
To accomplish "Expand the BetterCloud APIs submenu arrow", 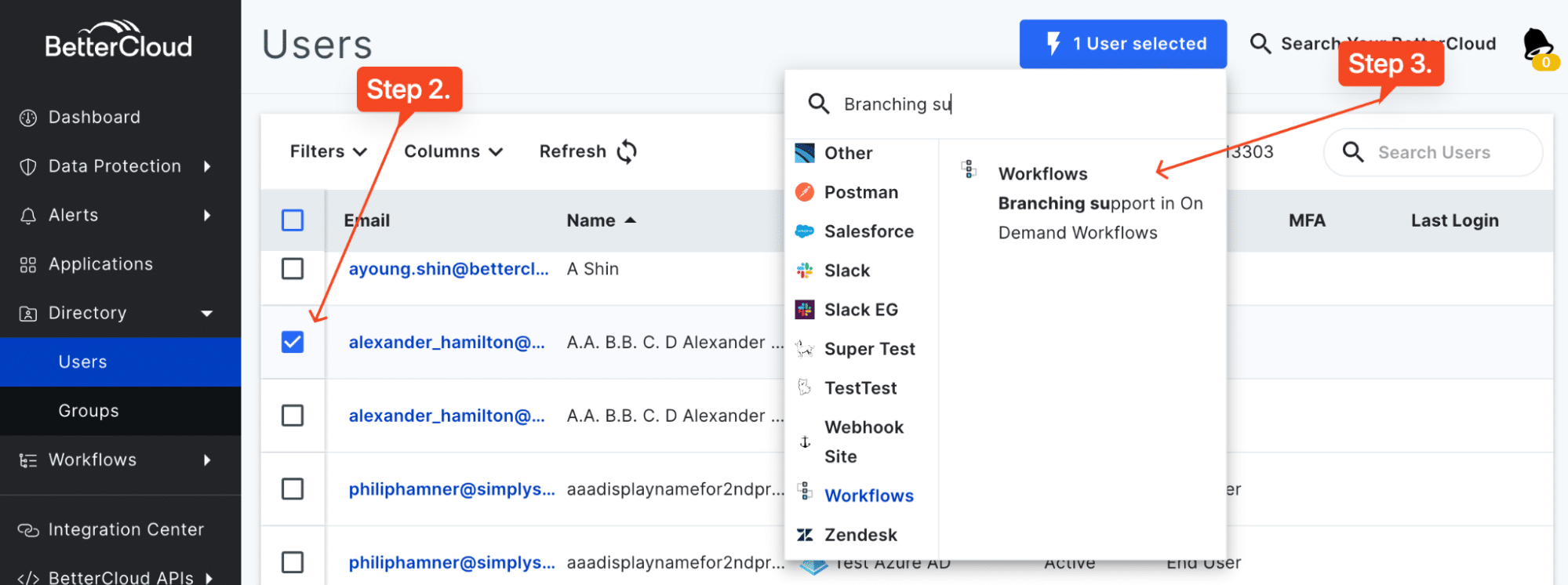I will click(x=209, y=579).
